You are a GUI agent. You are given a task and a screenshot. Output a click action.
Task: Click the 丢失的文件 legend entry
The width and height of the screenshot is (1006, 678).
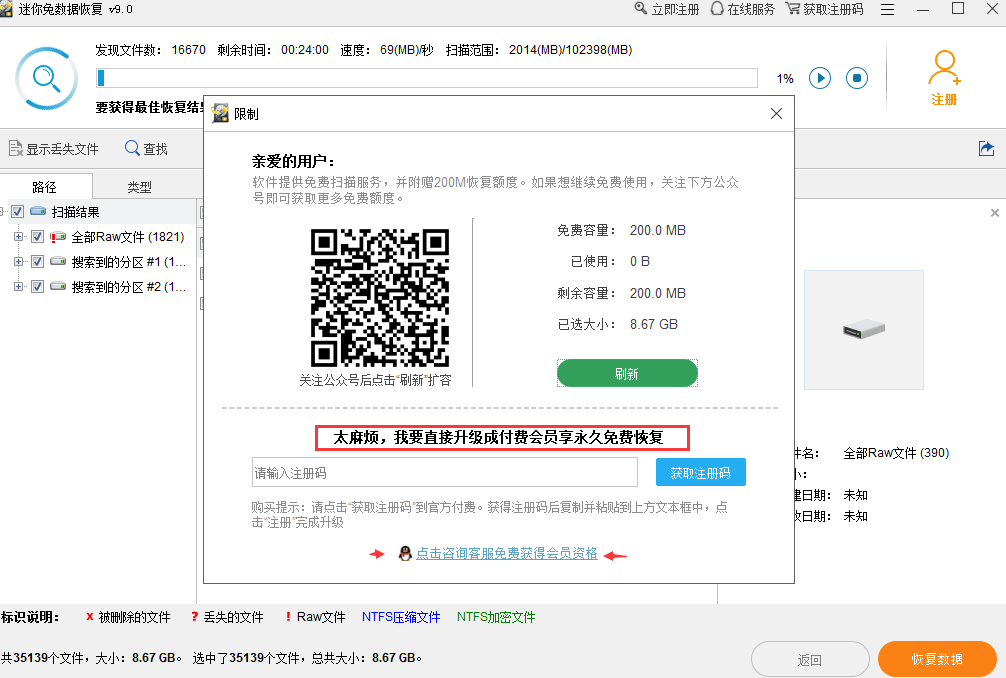227,617
